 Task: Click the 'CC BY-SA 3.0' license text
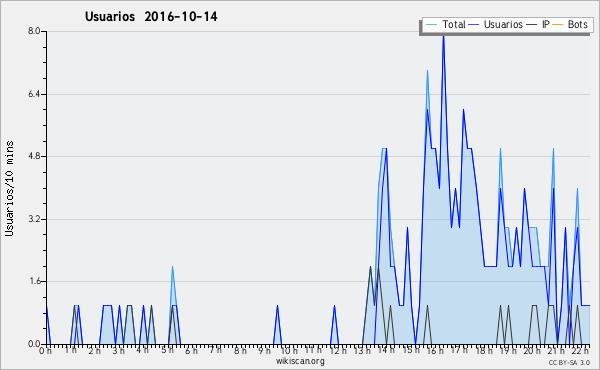569,362
